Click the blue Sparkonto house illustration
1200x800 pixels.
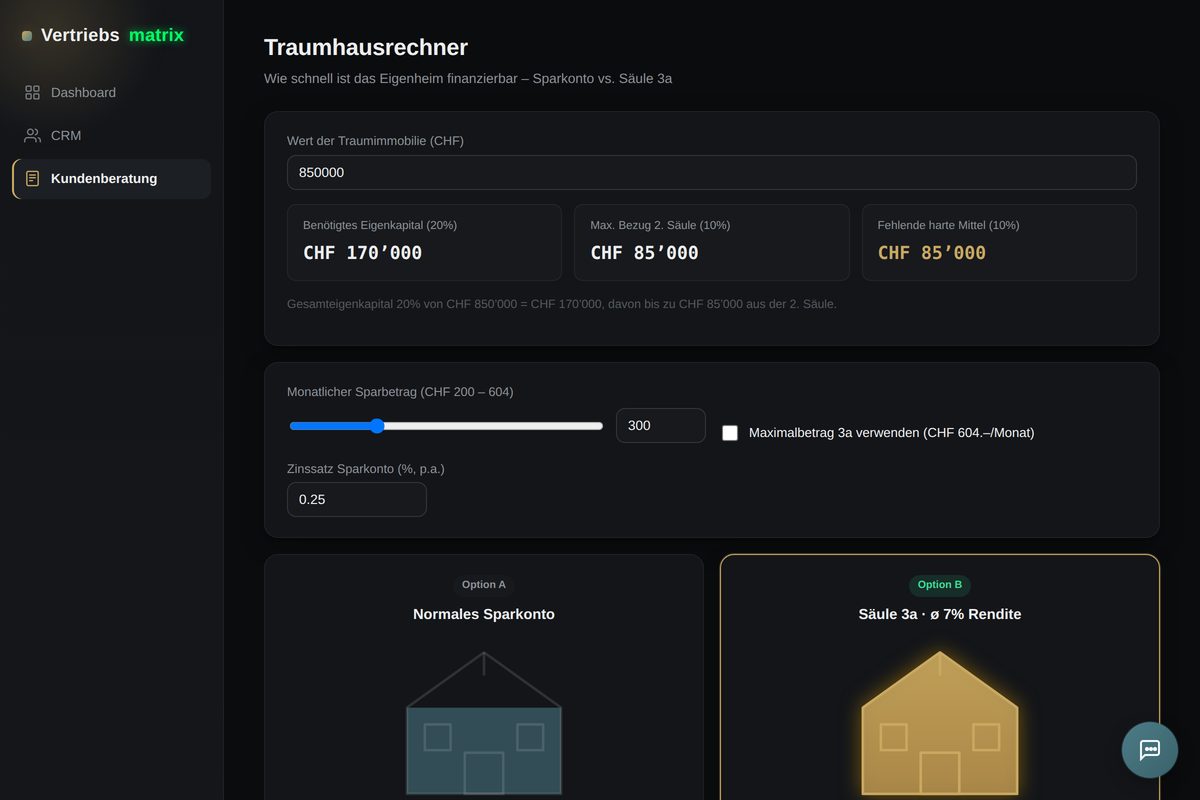484,723
